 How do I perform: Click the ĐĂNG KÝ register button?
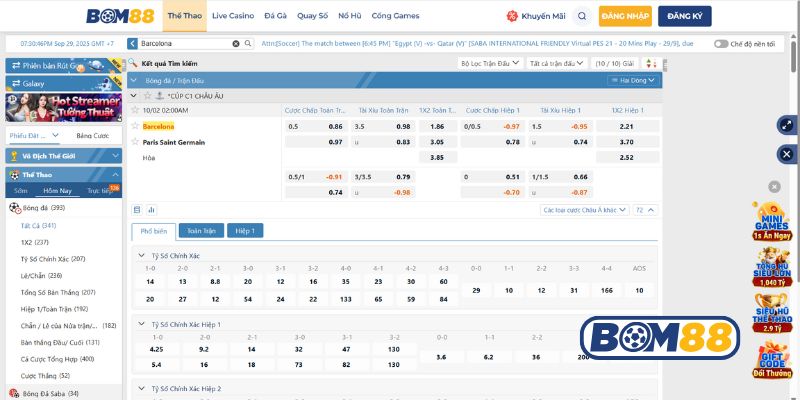click(684, 16)
